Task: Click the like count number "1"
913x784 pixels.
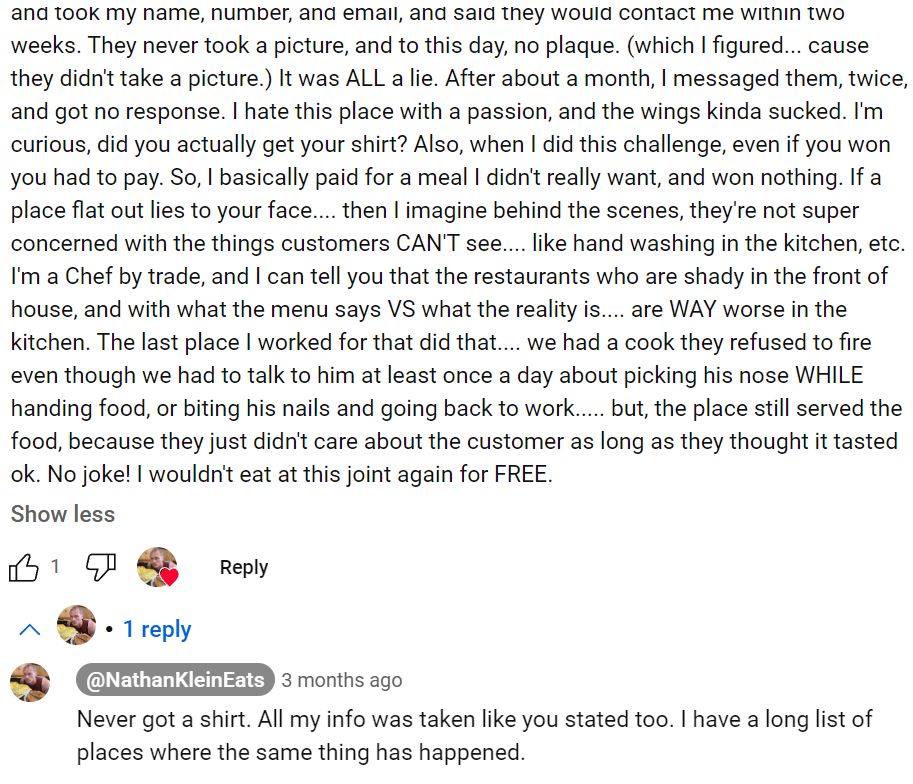Action: [x=55, y=567]
